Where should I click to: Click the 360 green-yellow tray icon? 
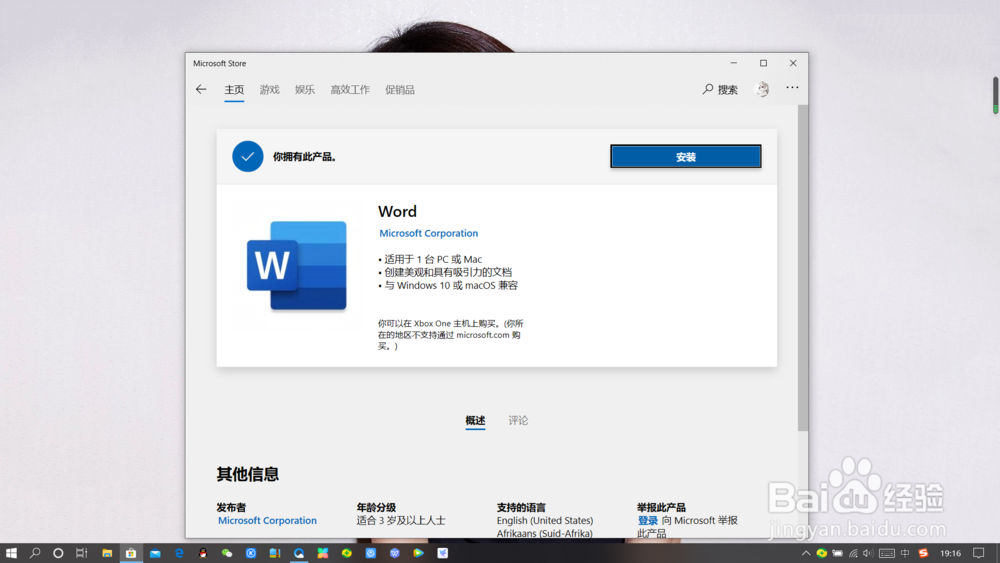coord(821,553)
